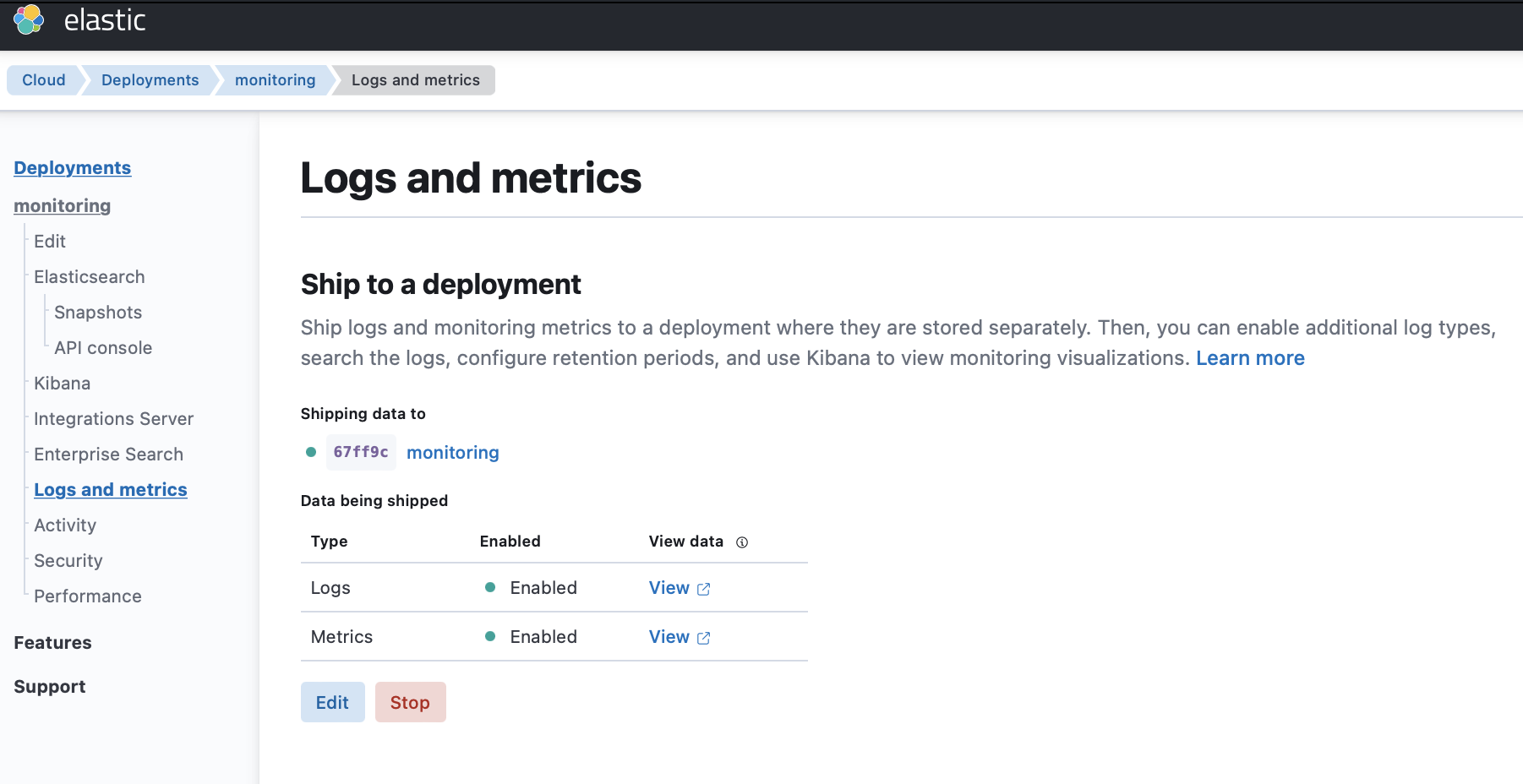The image size is (1523, 784).
Task: Open the API console sidebar entry
Action: coord(103,347)
